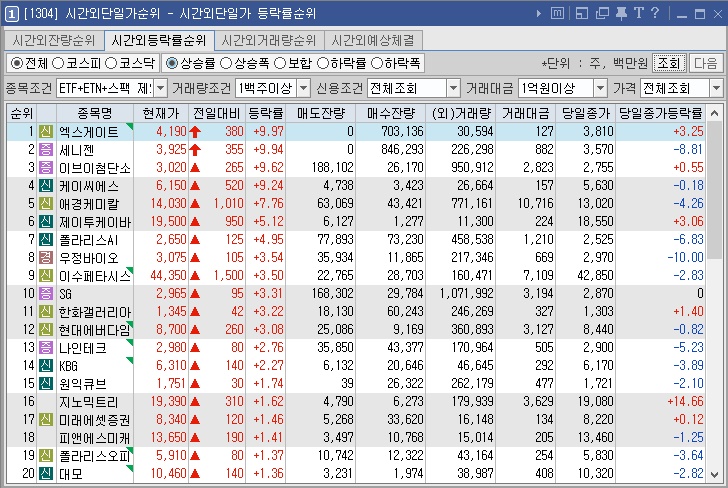The height and width of the screenshot is (488, 728).
Task: Switch to the 시간외예상체결 tab
Action: click(x=373, y=40)
